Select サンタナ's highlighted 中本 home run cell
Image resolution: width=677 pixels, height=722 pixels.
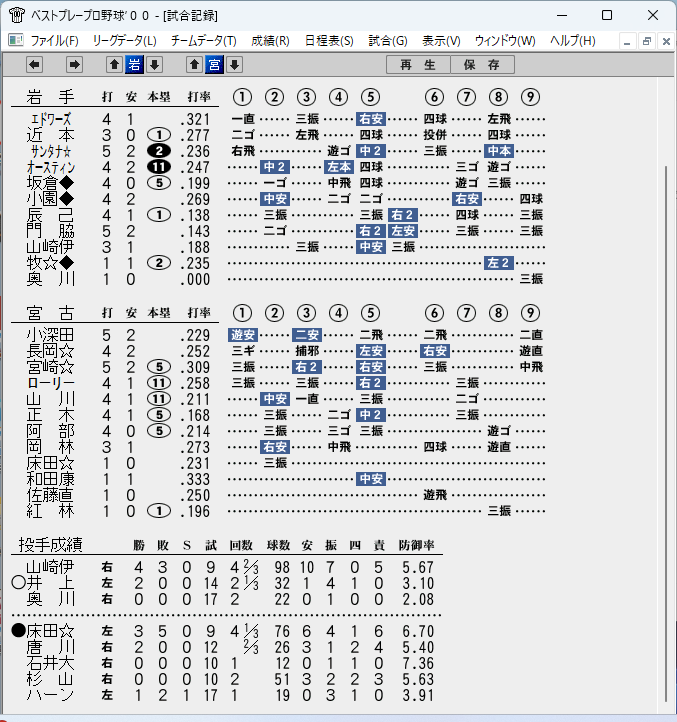point(499,151)
